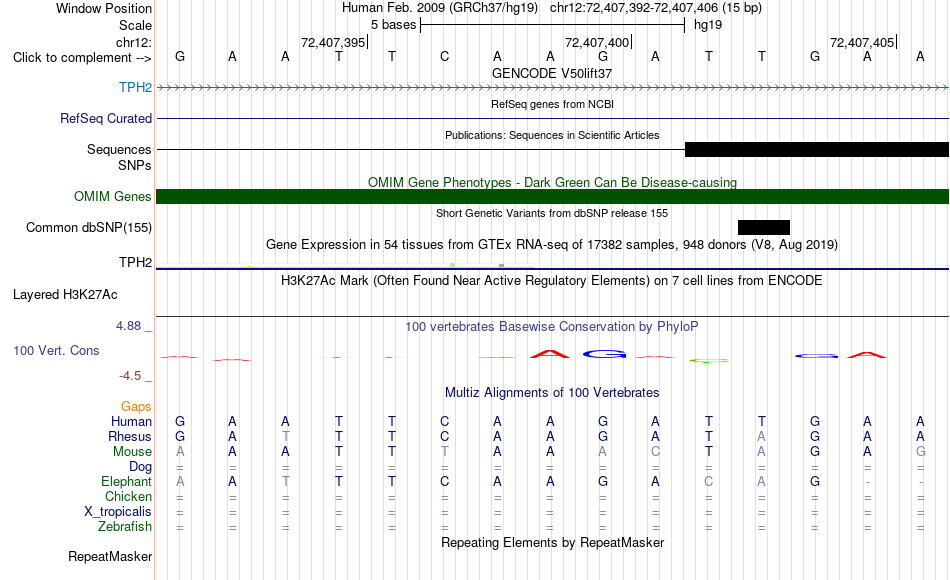Click the hg19 label beside scale bar
Screen dimensions: 950x580
708,25
